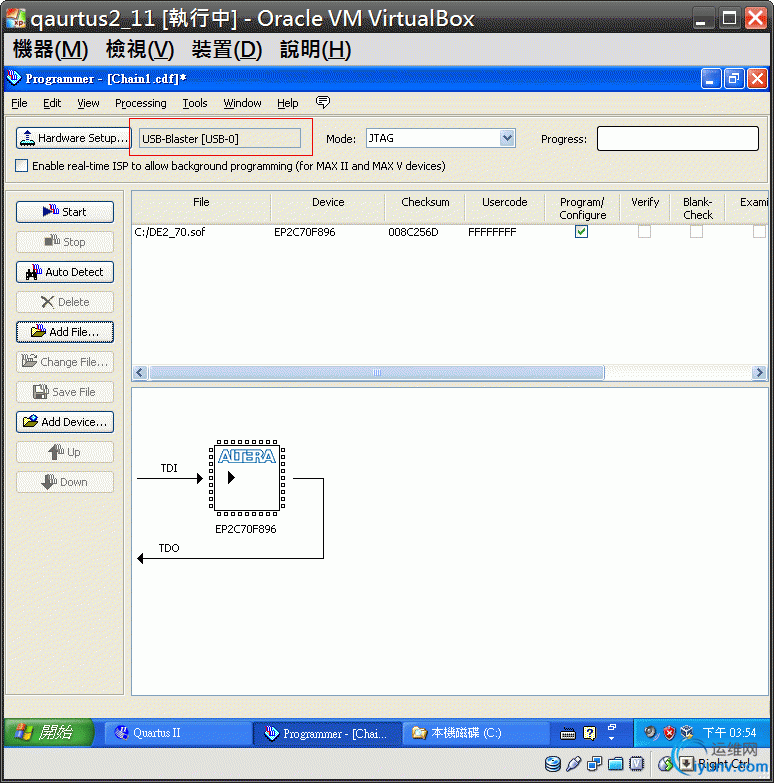Click the Progress bar field

pos(678,138)
